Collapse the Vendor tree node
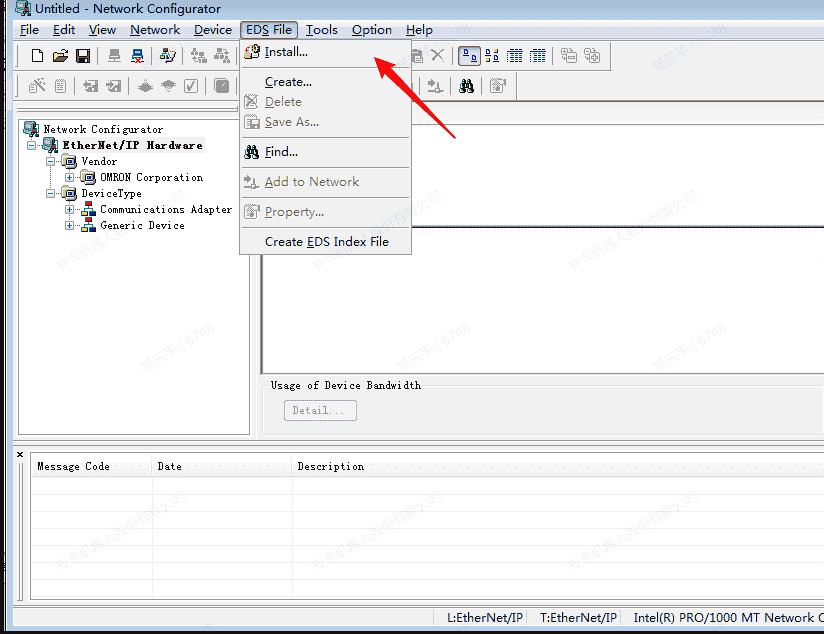Viewport: 824px width, 634px height. pos(51,162)
